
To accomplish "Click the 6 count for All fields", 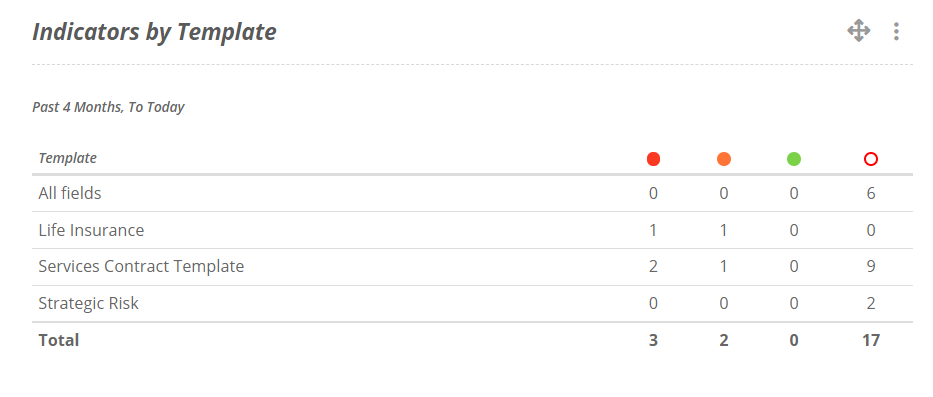I will tap(871, 193).
